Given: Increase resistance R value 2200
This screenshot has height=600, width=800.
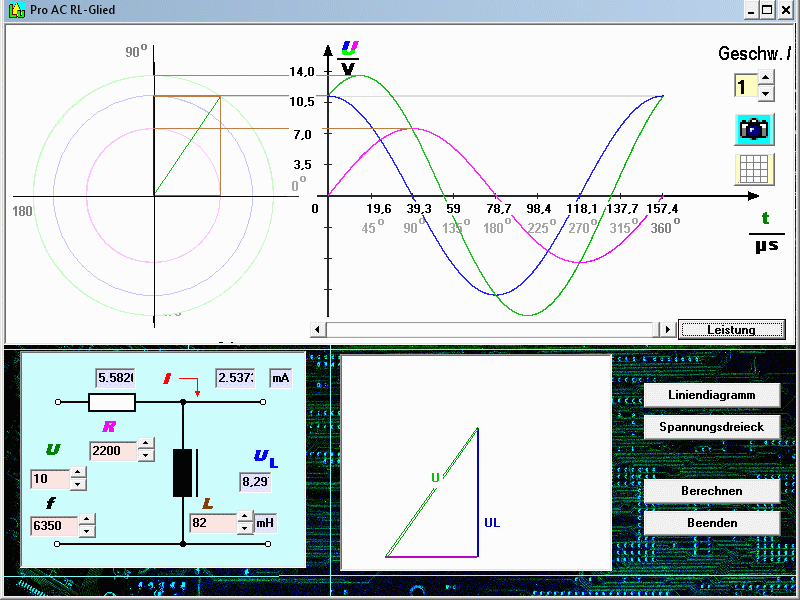Looking at the screenshot, I should 146,443.
